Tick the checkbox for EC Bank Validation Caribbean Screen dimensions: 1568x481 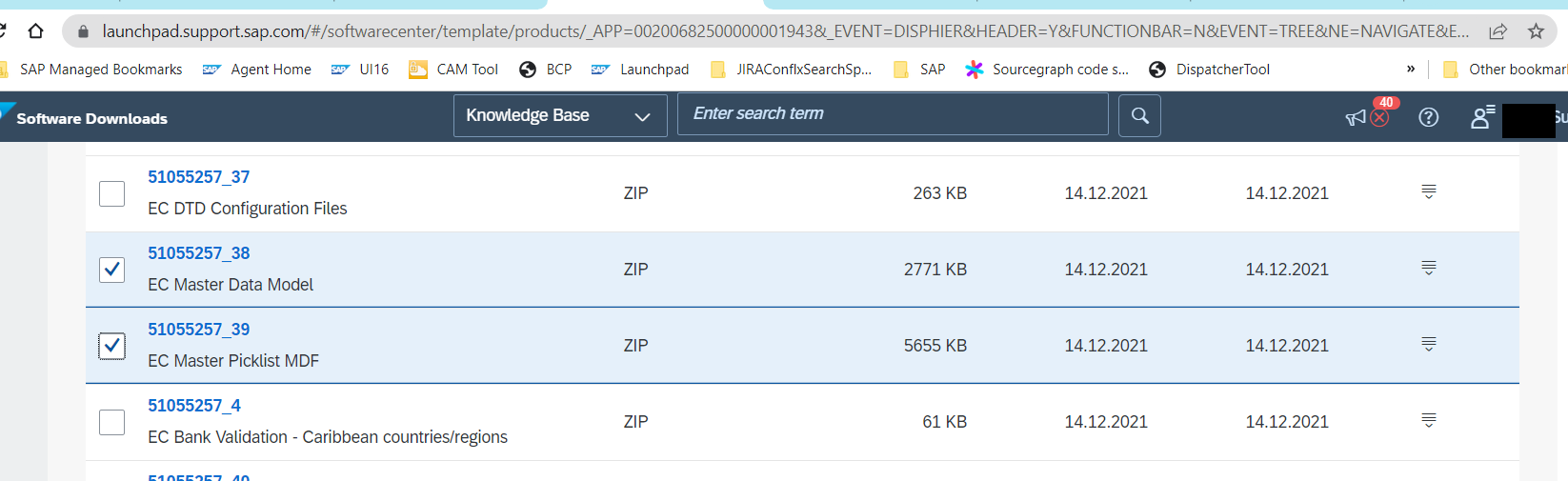(x=111, y=422)
